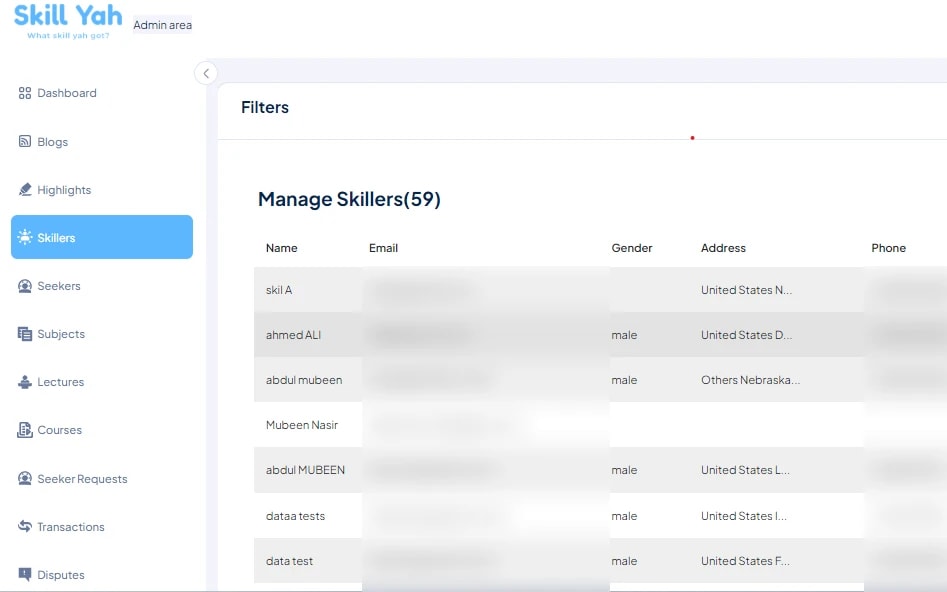Select the skiller named abdul mubeen

[x=304, y=380]
